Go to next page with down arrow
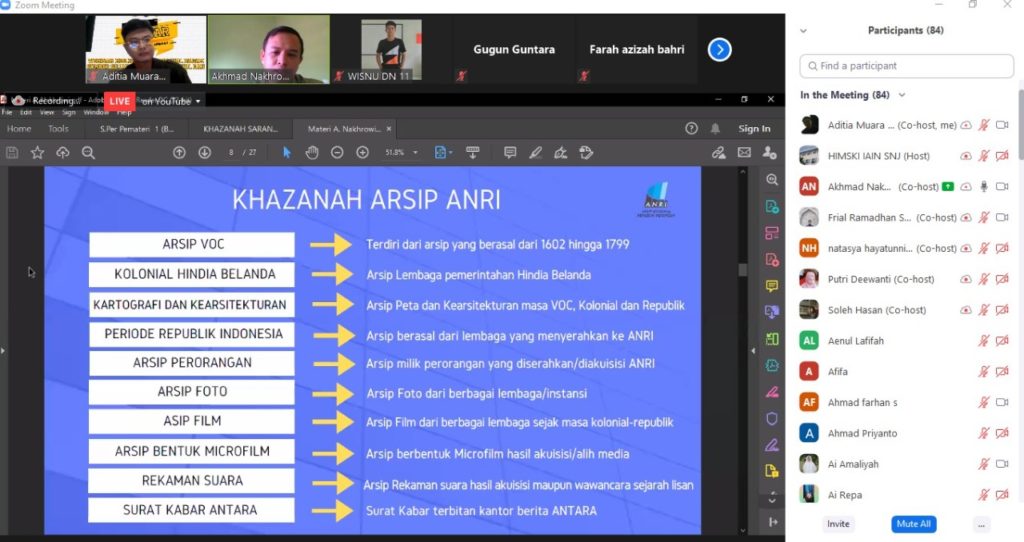The height and width of the screenshot is (542, 1024). [x=204, y=153]
